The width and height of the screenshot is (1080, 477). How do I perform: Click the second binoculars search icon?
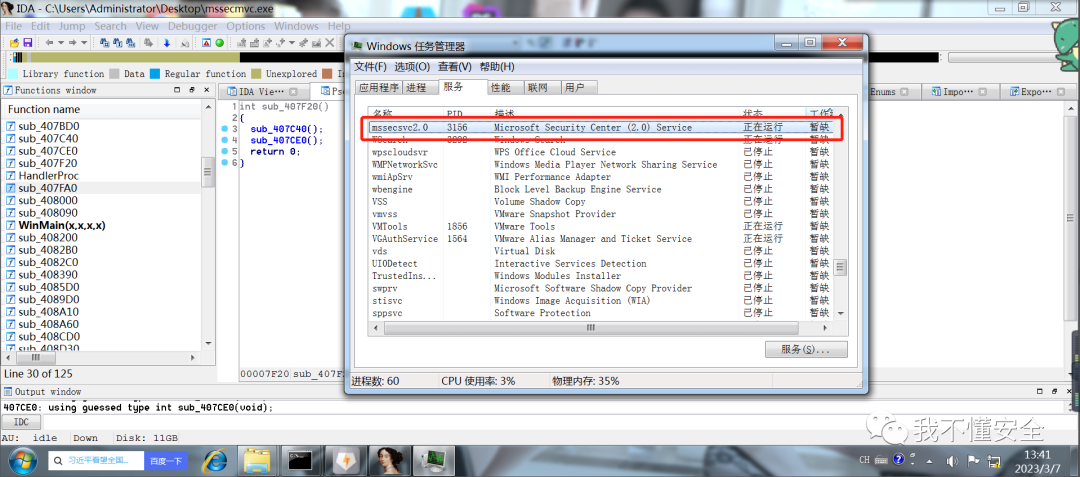pyautogui.click(x=118, y=43)
